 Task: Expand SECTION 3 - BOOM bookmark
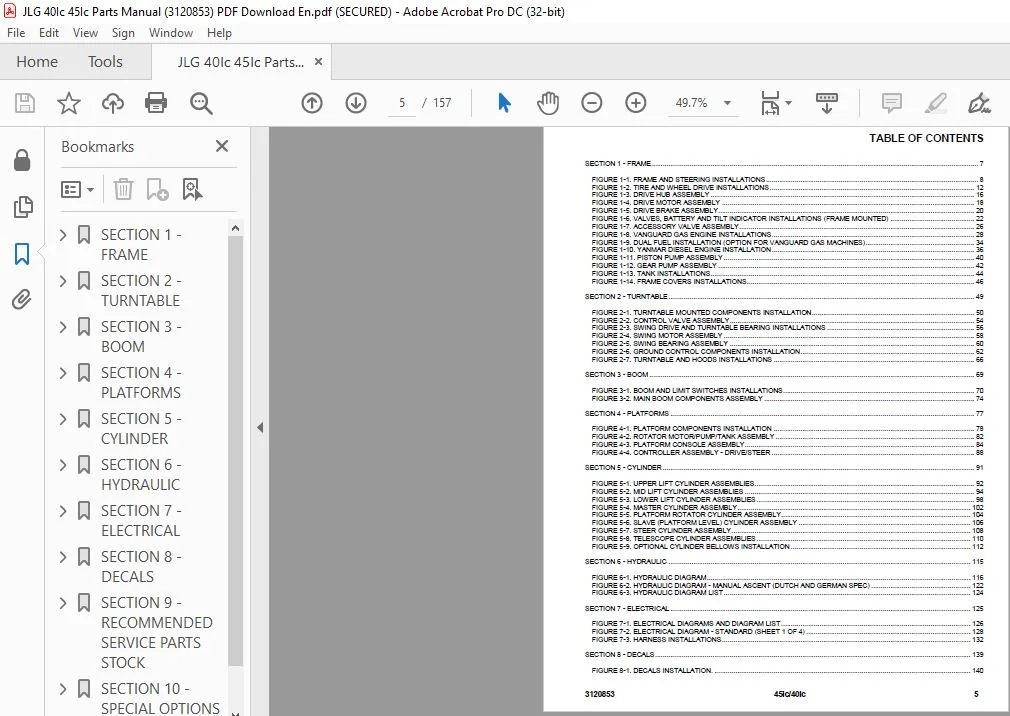point(63,327)
